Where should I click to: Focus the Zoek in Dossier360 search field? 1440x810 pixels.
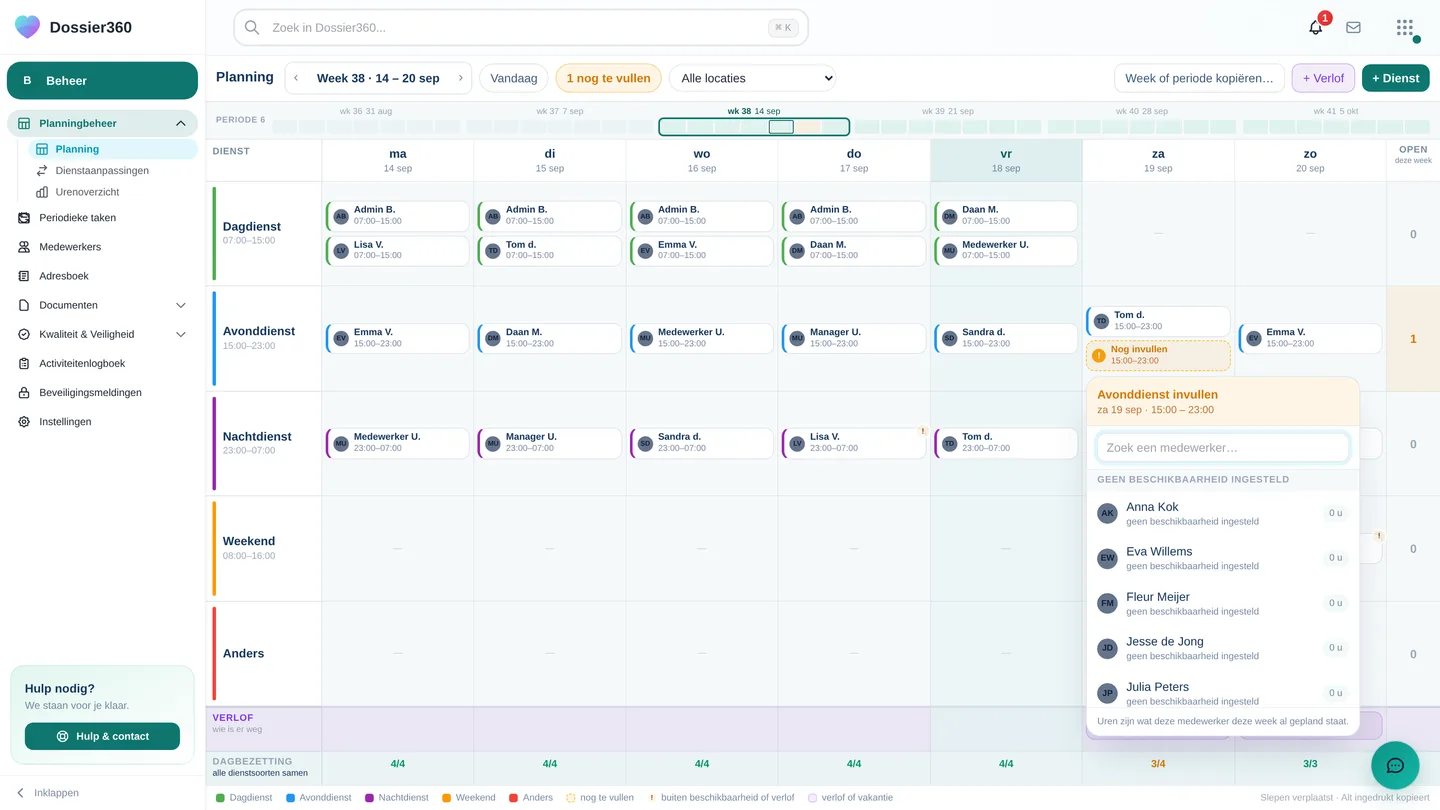(520, 28)
